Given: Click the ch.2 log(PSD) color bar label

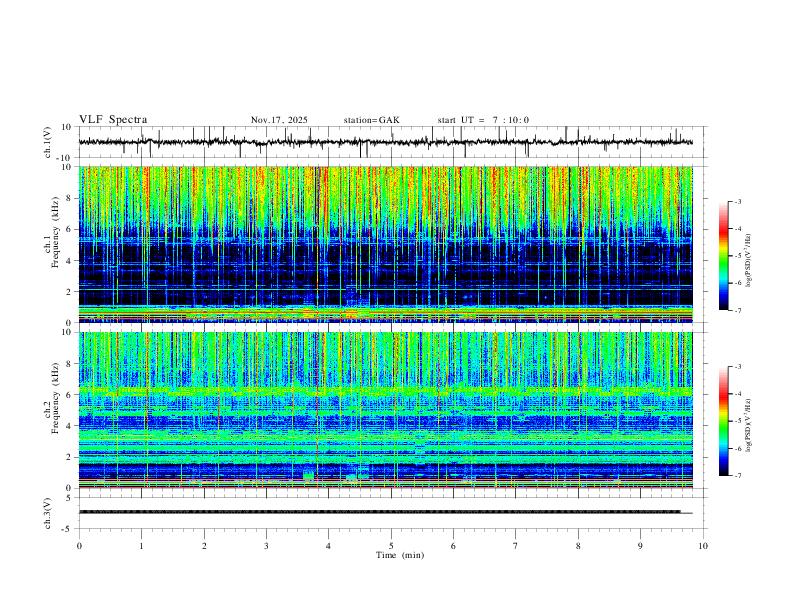Looking at the screenshot, I should coord(748,426).
